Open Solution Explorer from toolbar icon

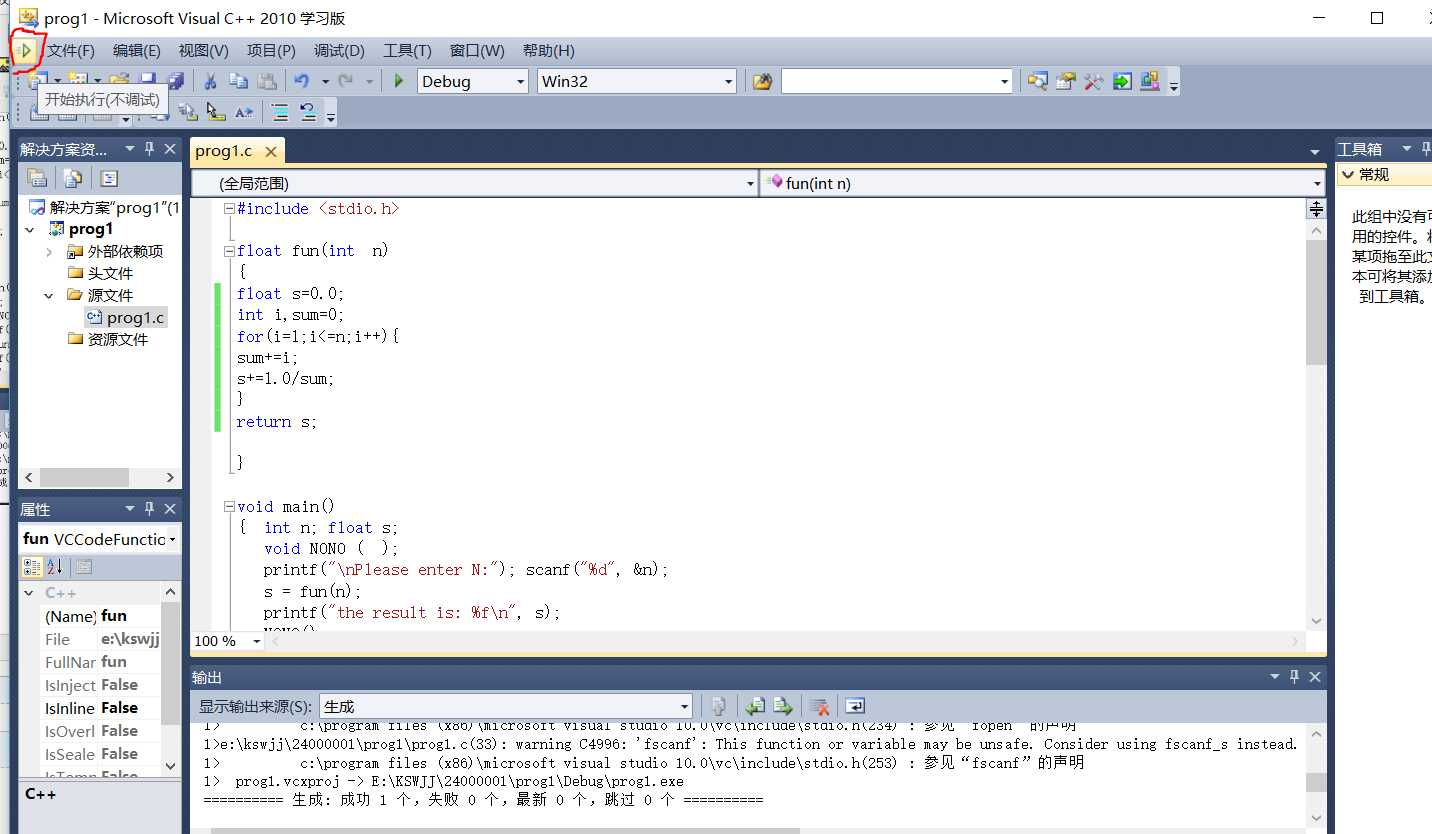(1038, 81)
